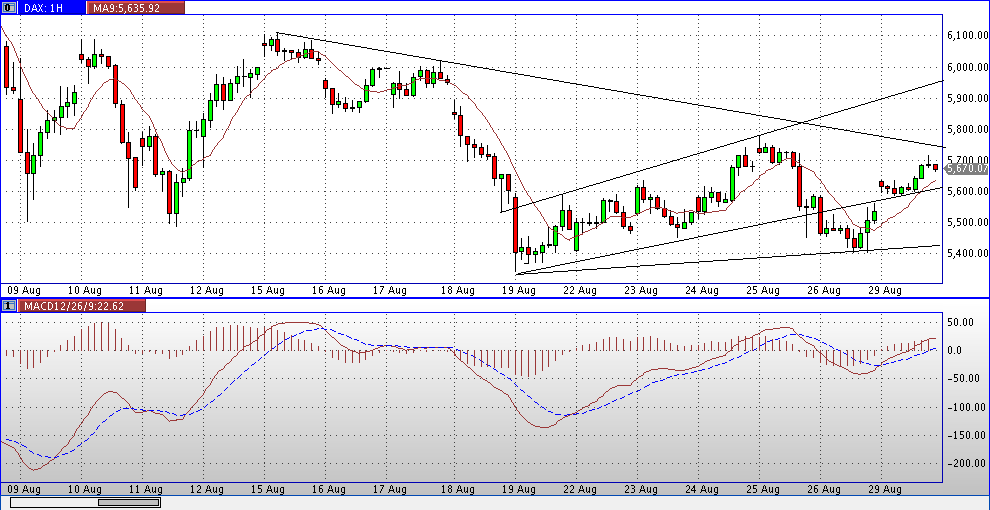Click the 5,900.00 price axis label
The height and width of the screenshot is (510, 990).
(967, 98)
